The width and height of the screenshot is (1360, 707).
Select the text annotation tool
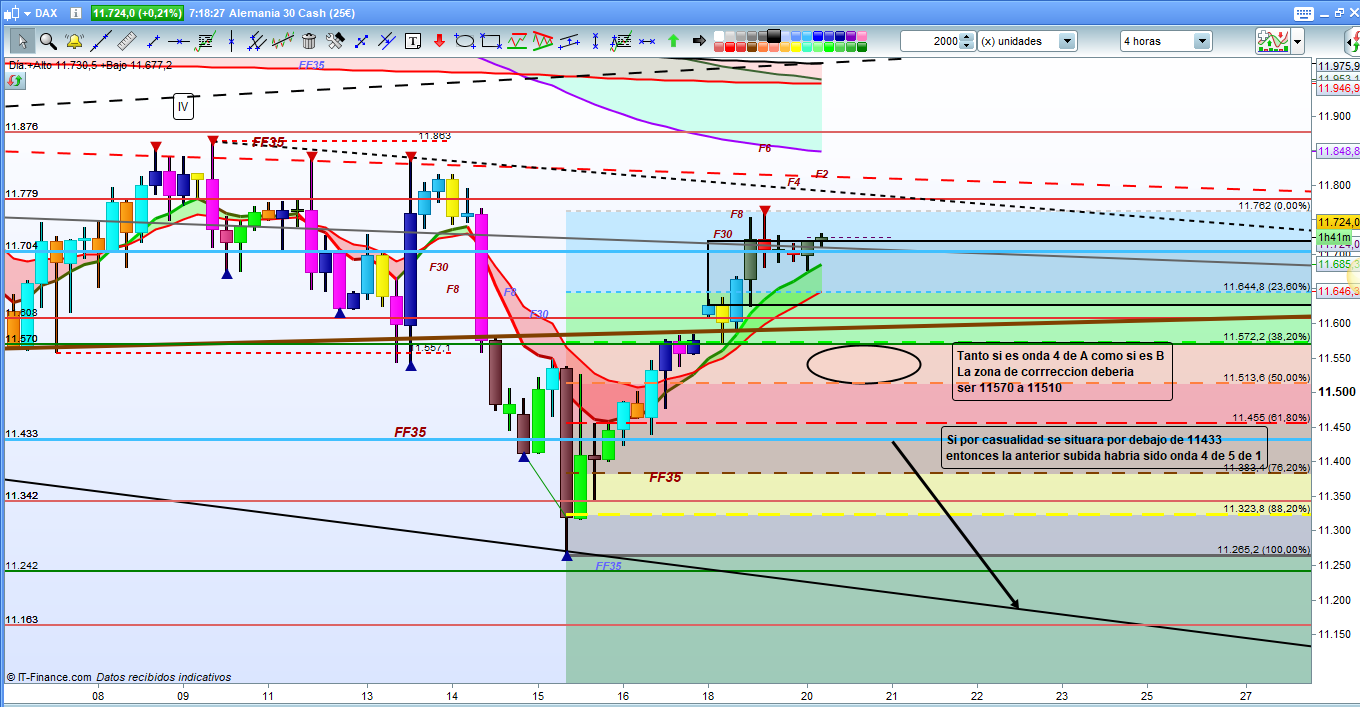click(x=413, y=41)
